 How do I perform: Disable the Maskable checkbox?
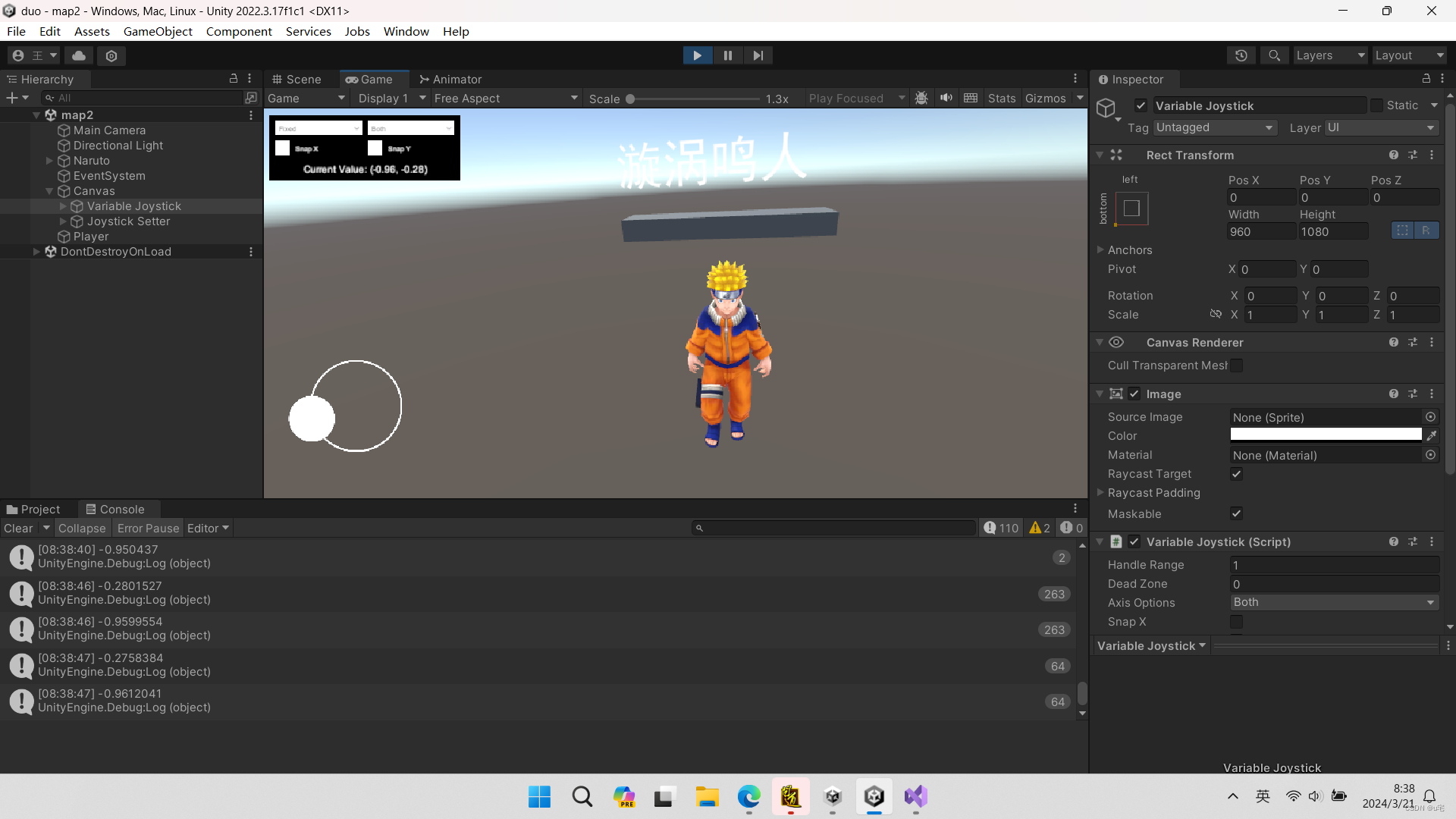[x=1236, y=513]
